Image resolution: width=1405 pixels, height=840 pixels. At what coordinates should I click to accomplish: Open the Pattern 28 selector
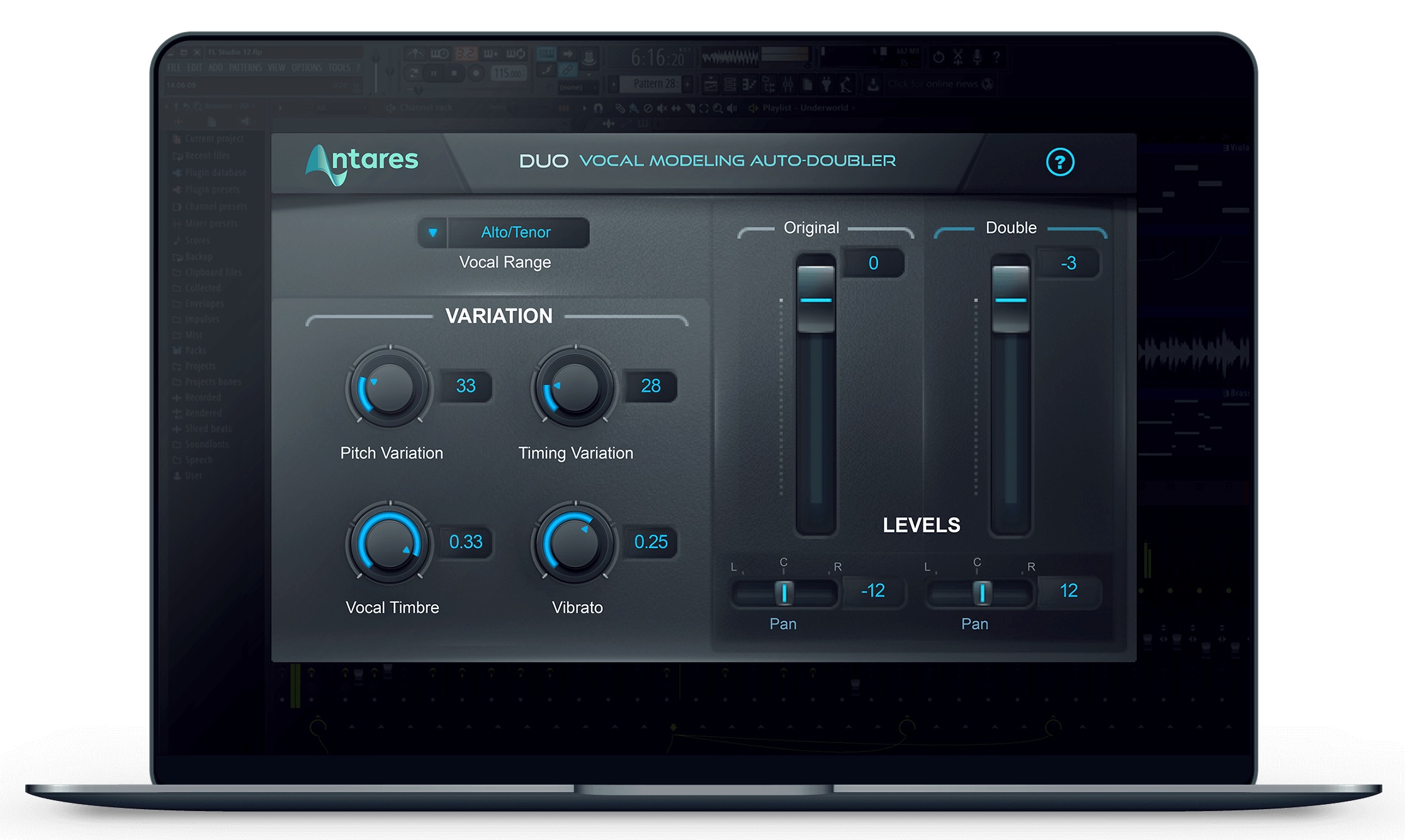click(650, 84)
